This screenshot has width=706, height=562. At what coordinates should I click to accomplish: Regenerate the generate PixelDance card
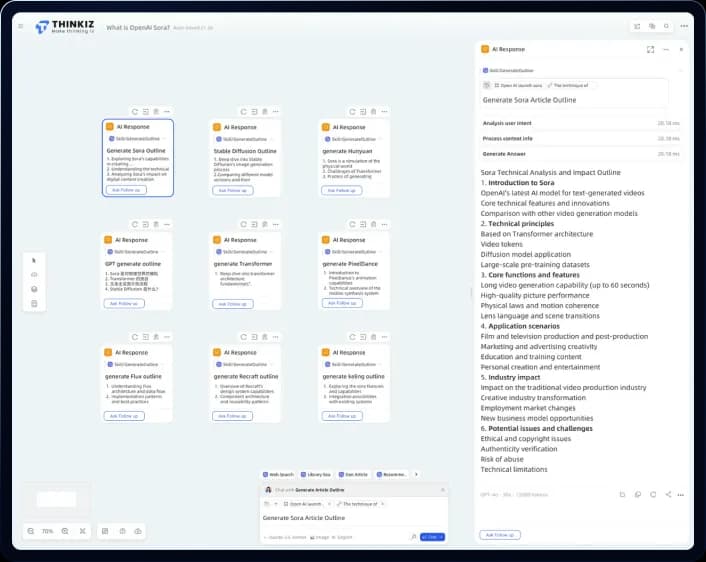(352, 224)
